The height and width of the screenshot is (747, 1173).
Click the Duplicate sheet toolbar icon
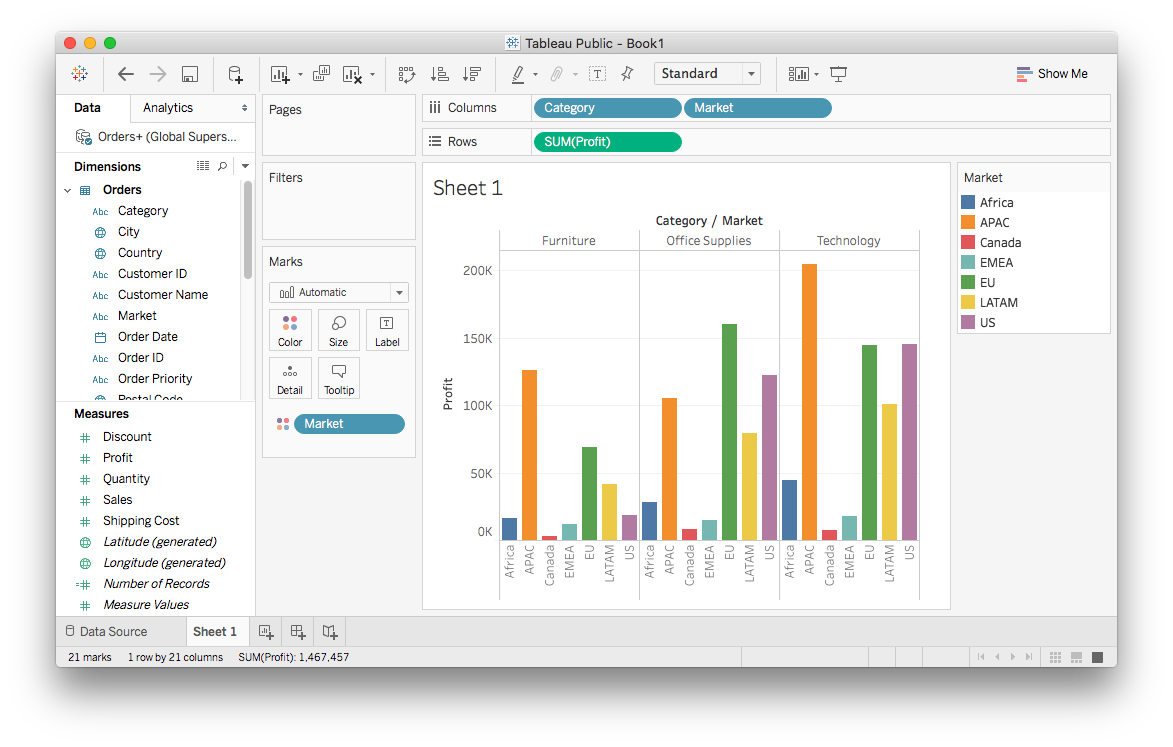pyautogui.click(x=321, y=74)
